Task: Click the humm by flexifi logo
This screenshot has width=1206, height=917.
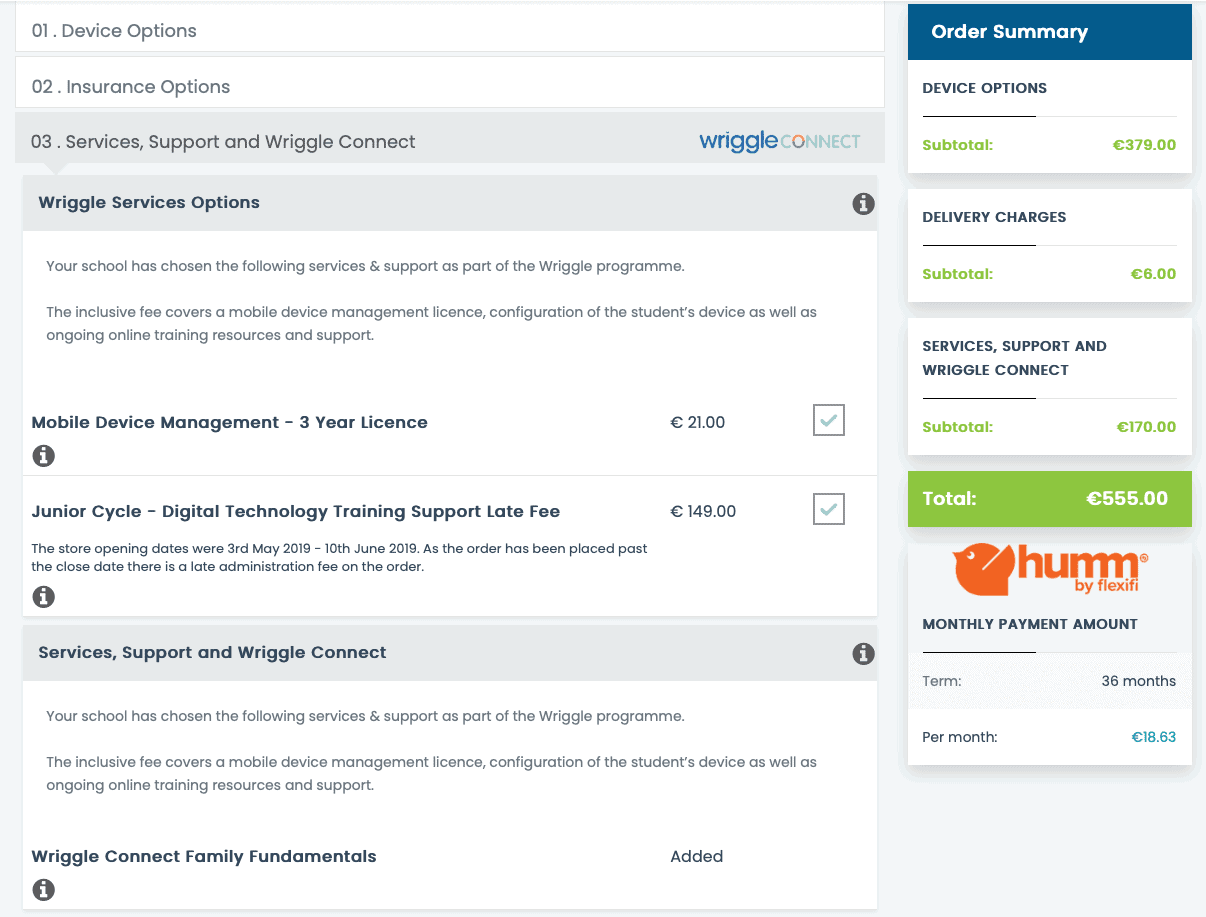Action: (1050, 570)
